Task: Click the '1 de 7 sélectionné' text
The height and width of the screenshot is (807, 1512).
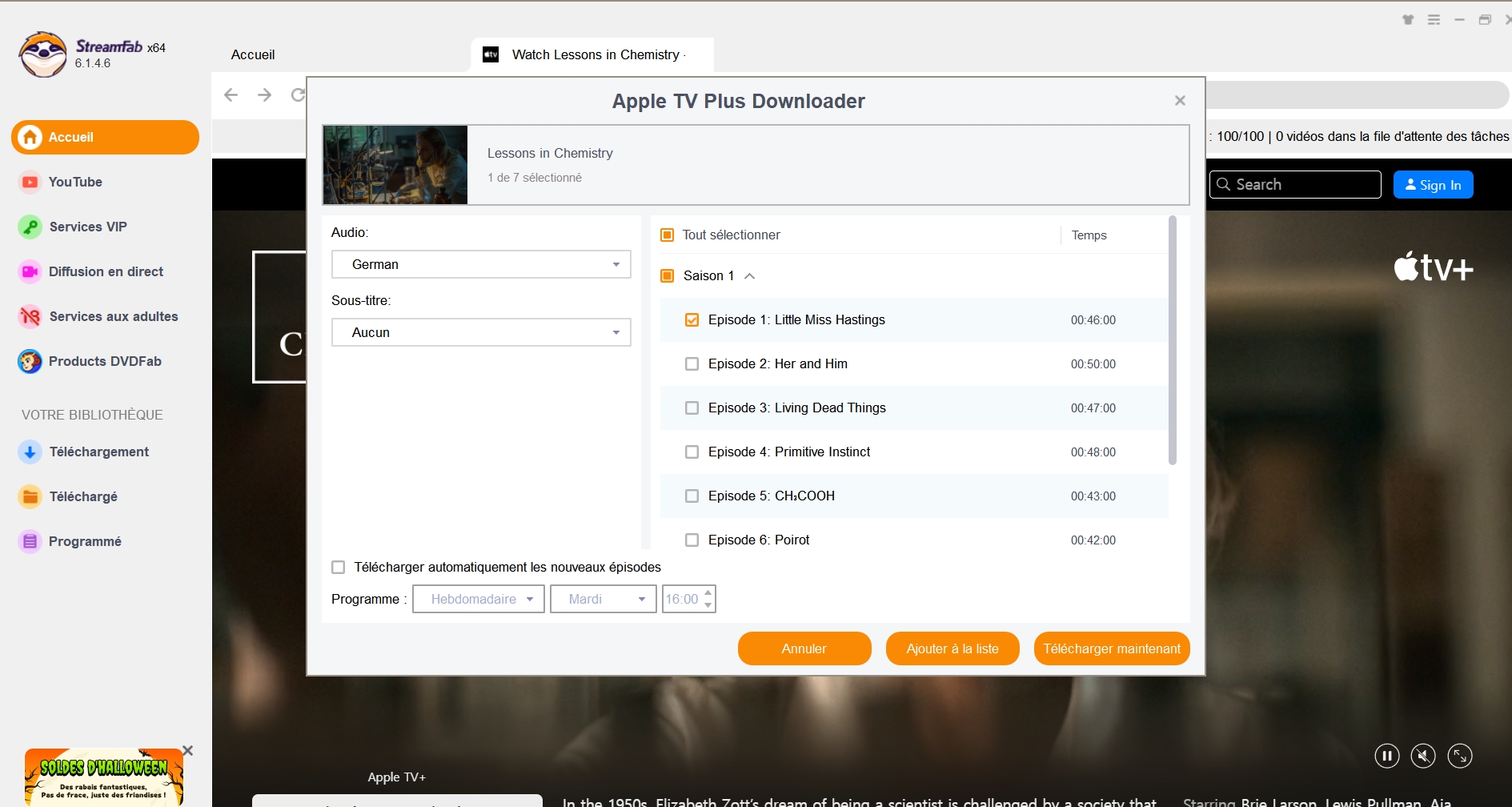Action: [x=535, y=178]
